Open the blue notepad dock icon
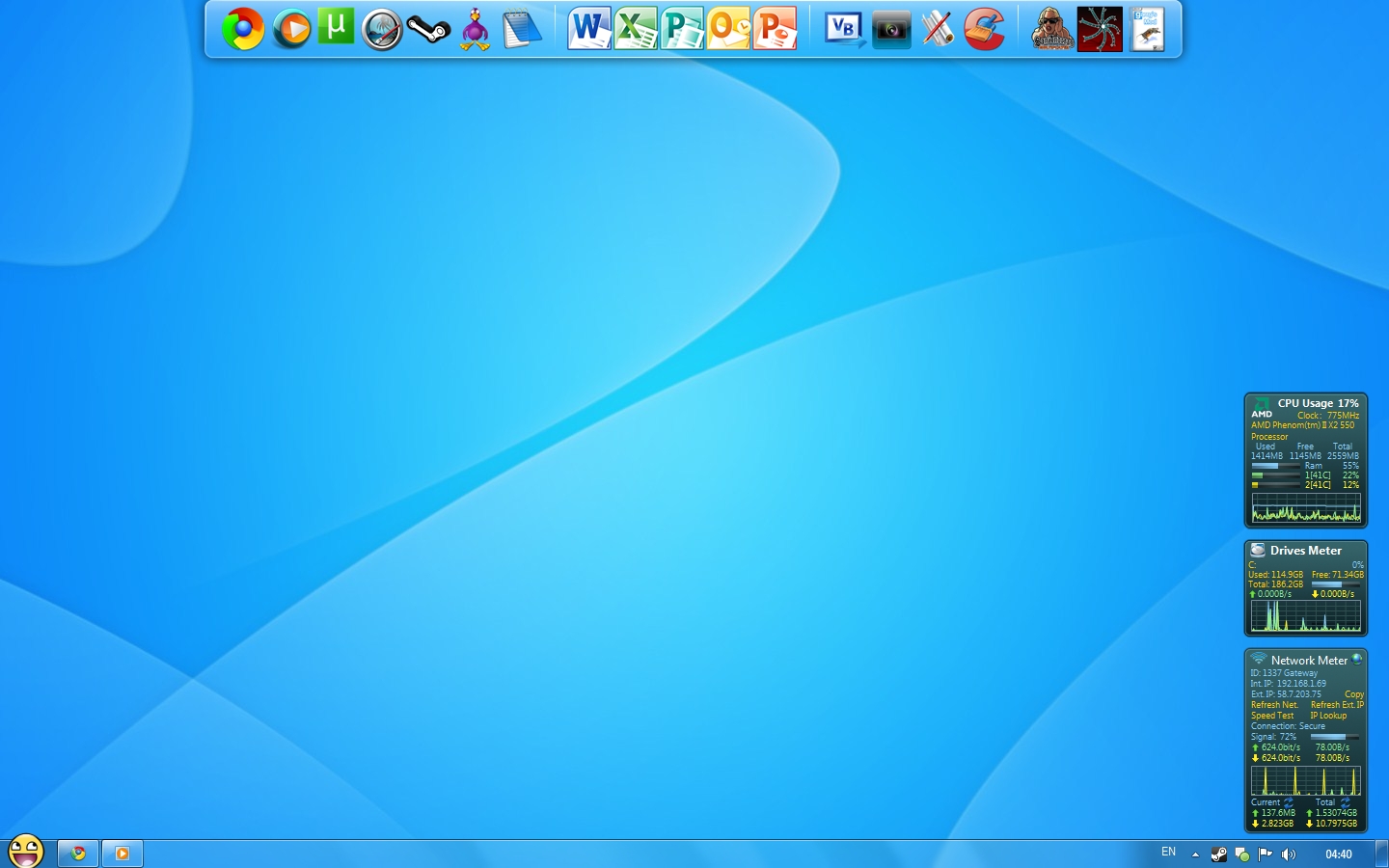Screen dimensions: 1389x868 click(522, 29)
